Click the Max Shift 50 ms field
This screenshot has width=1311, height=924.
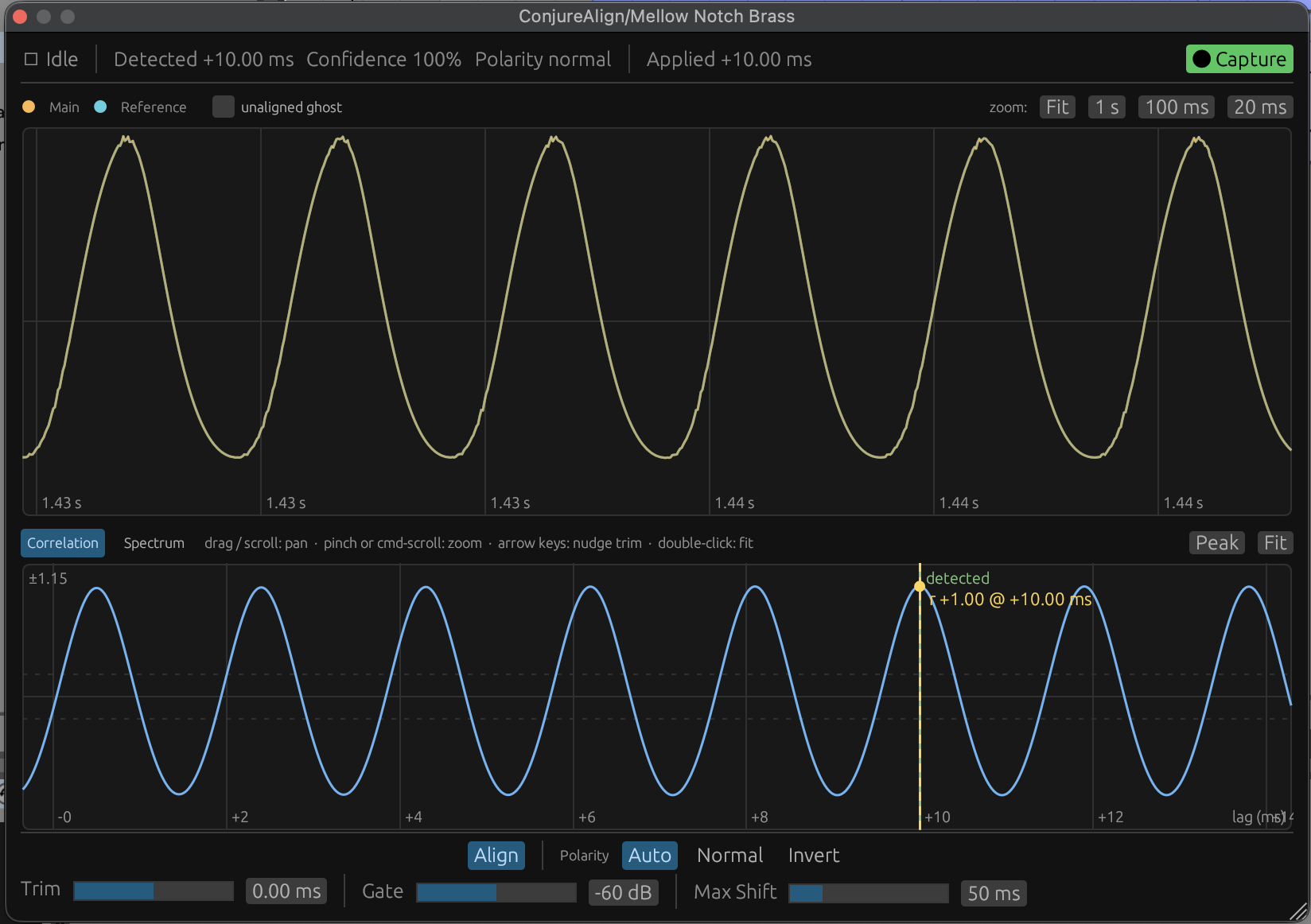tap(994, 893)
